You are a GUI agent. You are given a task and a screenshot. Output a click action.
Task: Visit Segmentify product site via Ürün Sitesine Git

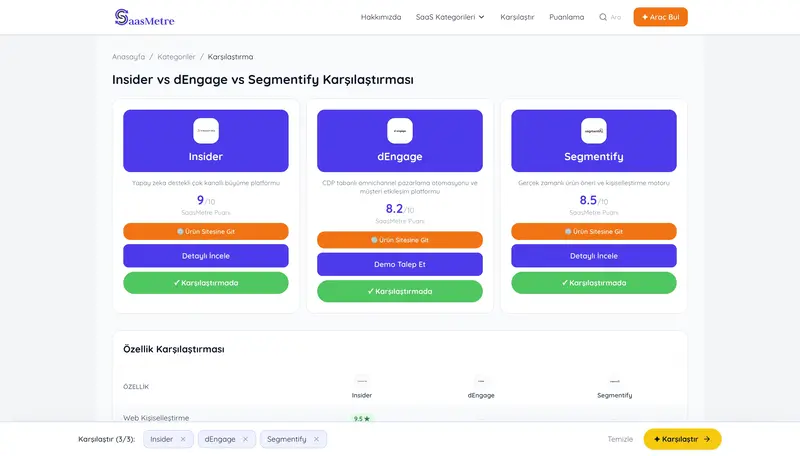click(x=594, y=231)
